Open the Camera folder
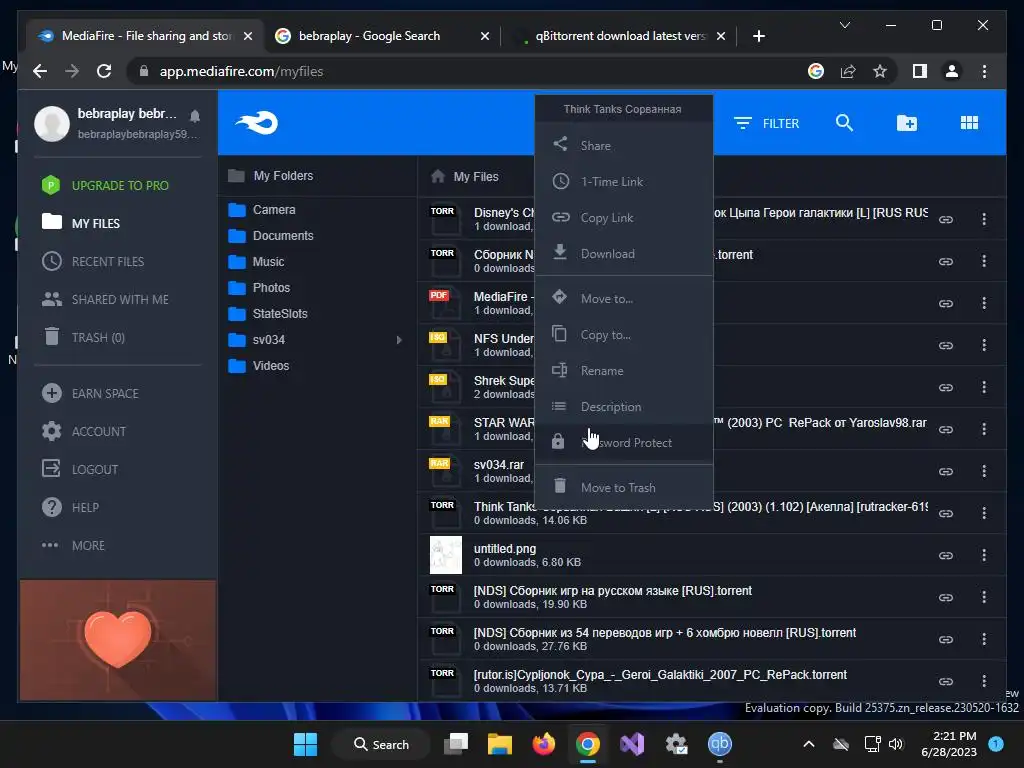1024x768 pixels. point(262,210)
